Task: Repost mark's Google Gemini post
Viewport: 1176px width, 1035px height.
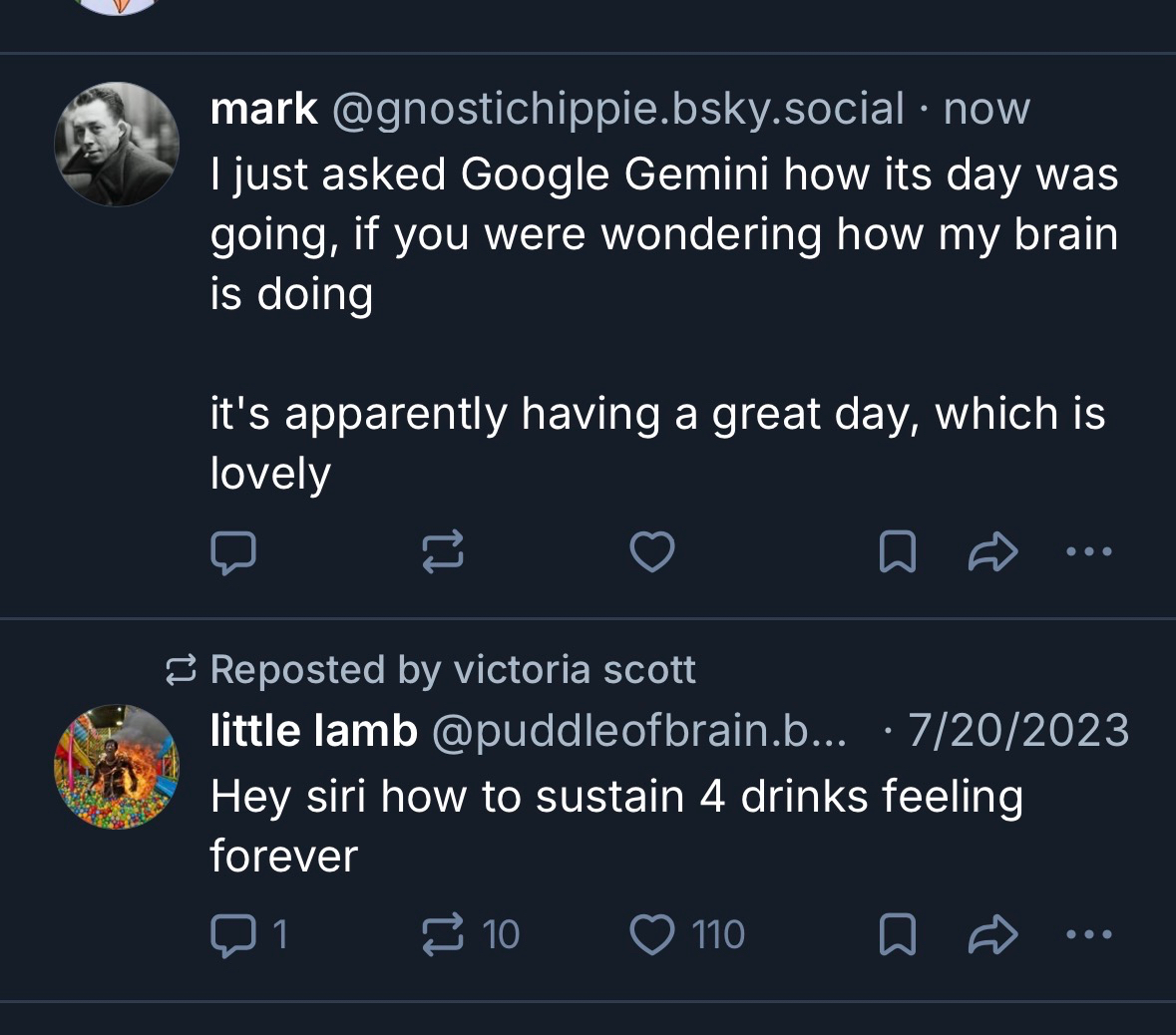Action: click(x=443, y=551)
